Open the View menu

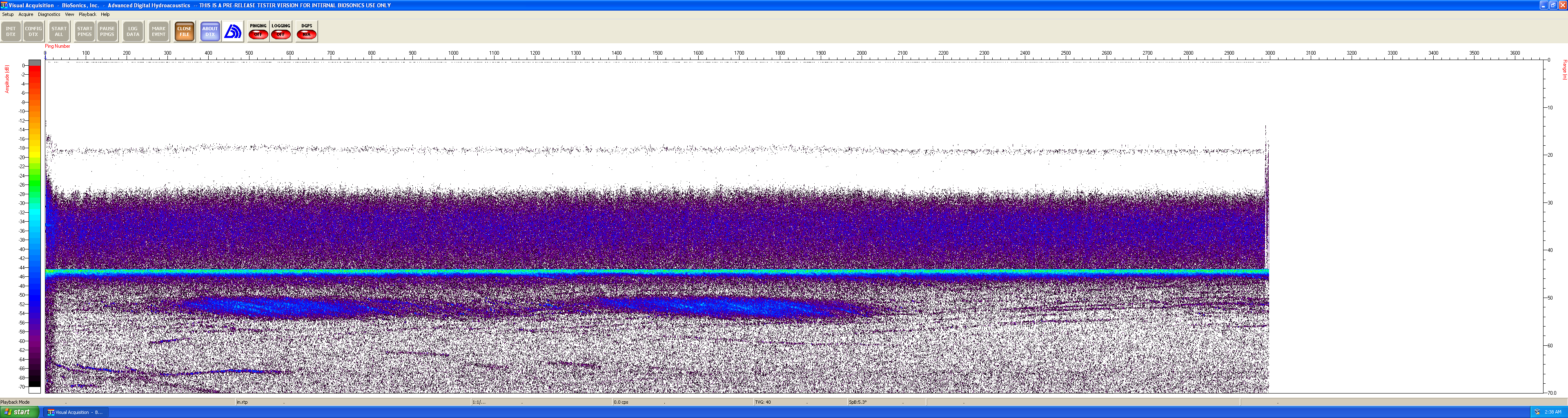pyautogui.click(x=70, y=15)
